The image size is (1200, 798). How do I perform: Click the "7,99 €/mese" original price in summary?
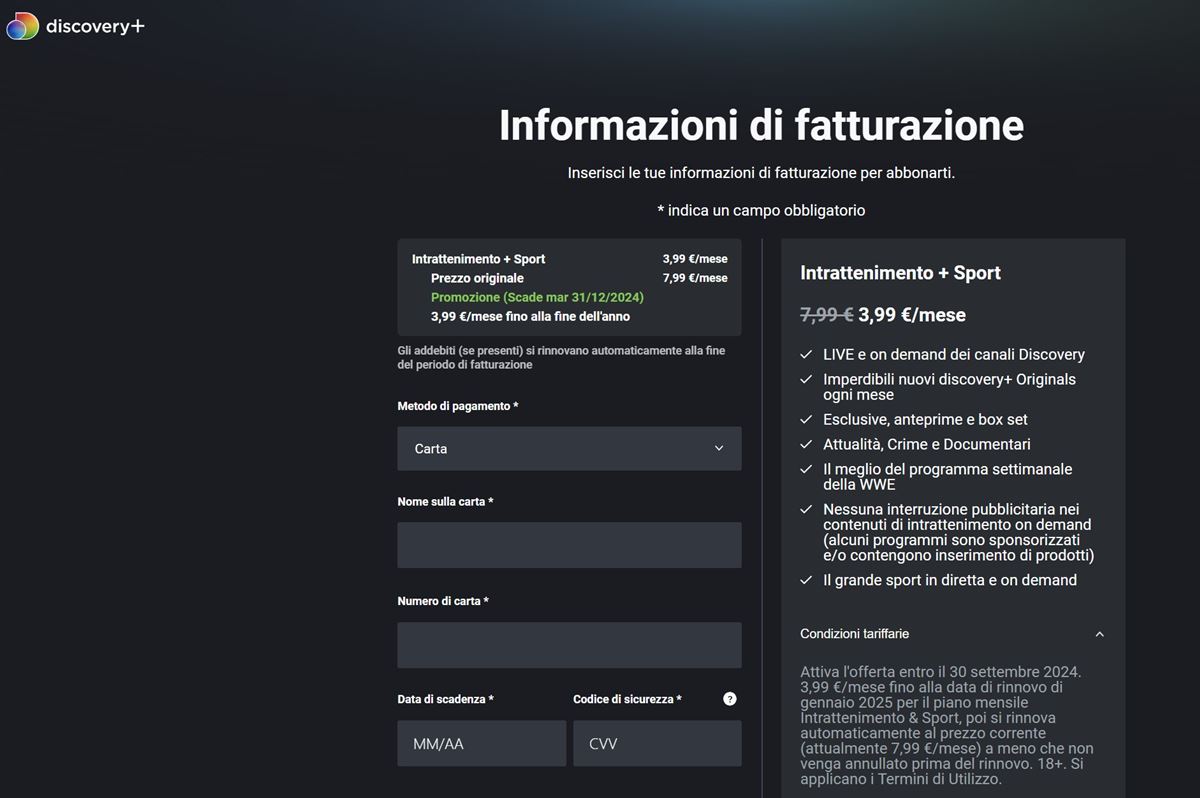695,278
